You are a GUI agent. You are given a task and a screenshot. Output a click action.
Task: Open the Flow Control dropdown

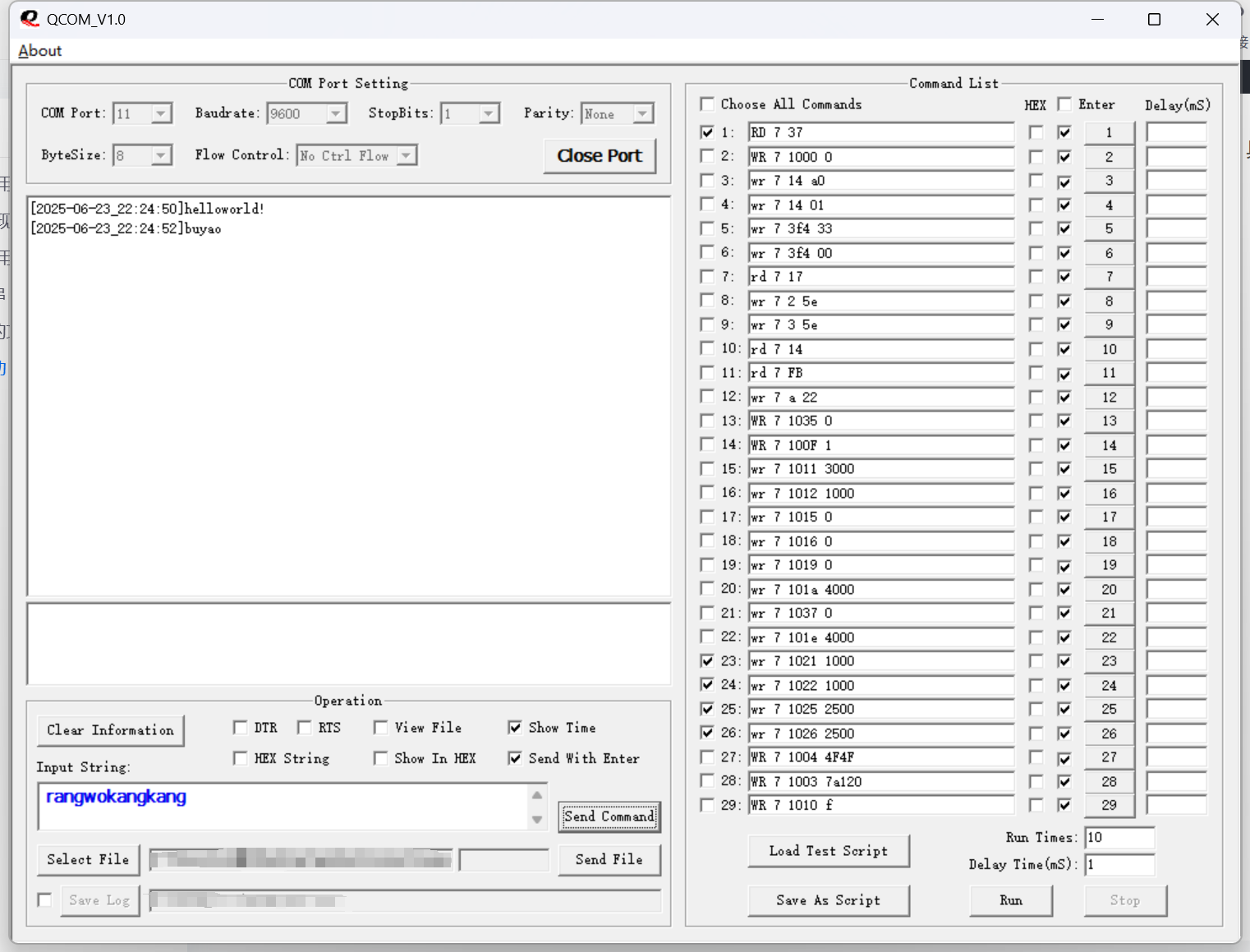click(407, 155)
